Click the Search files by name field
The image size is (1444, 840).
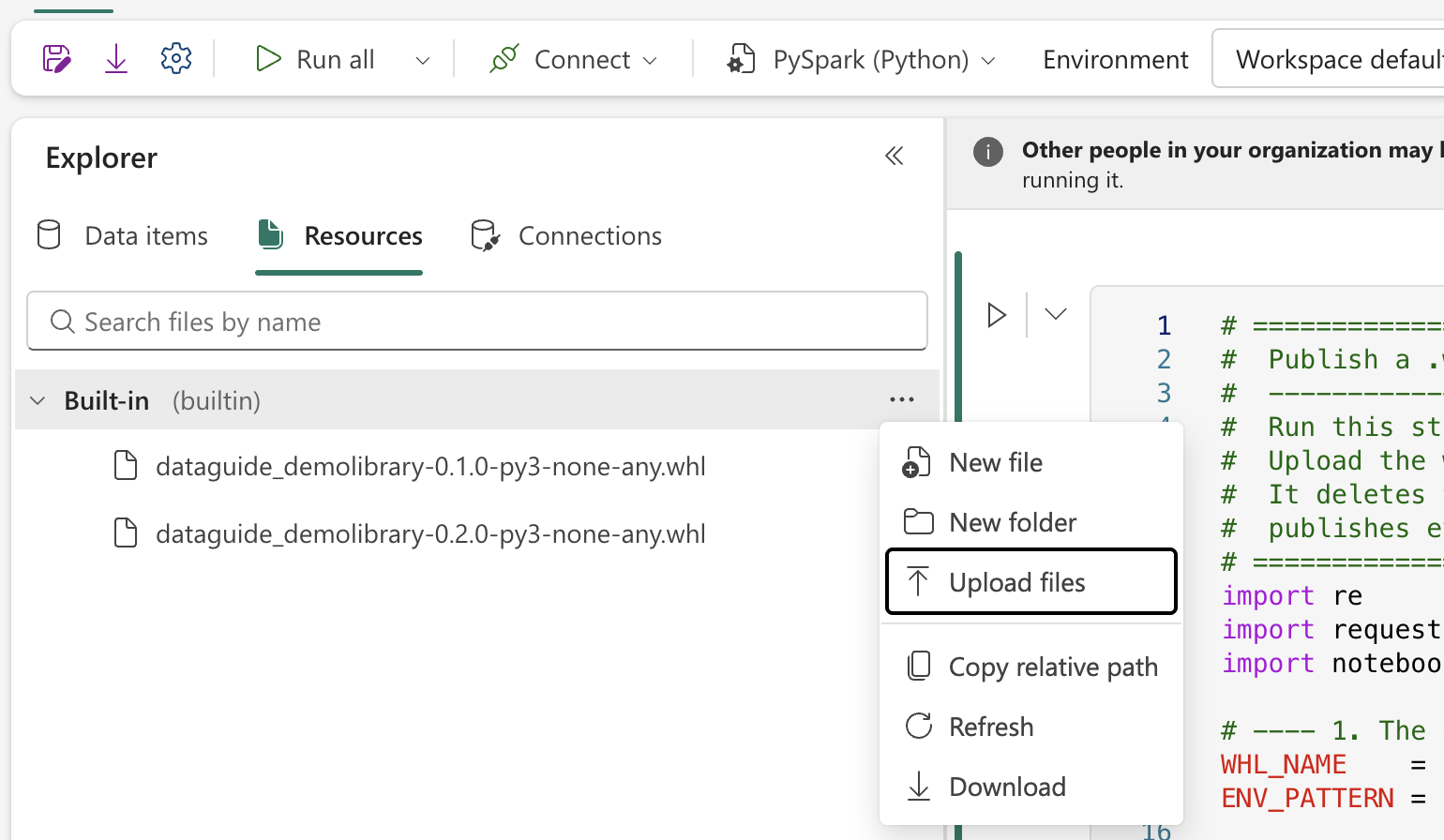coord(477,322)
